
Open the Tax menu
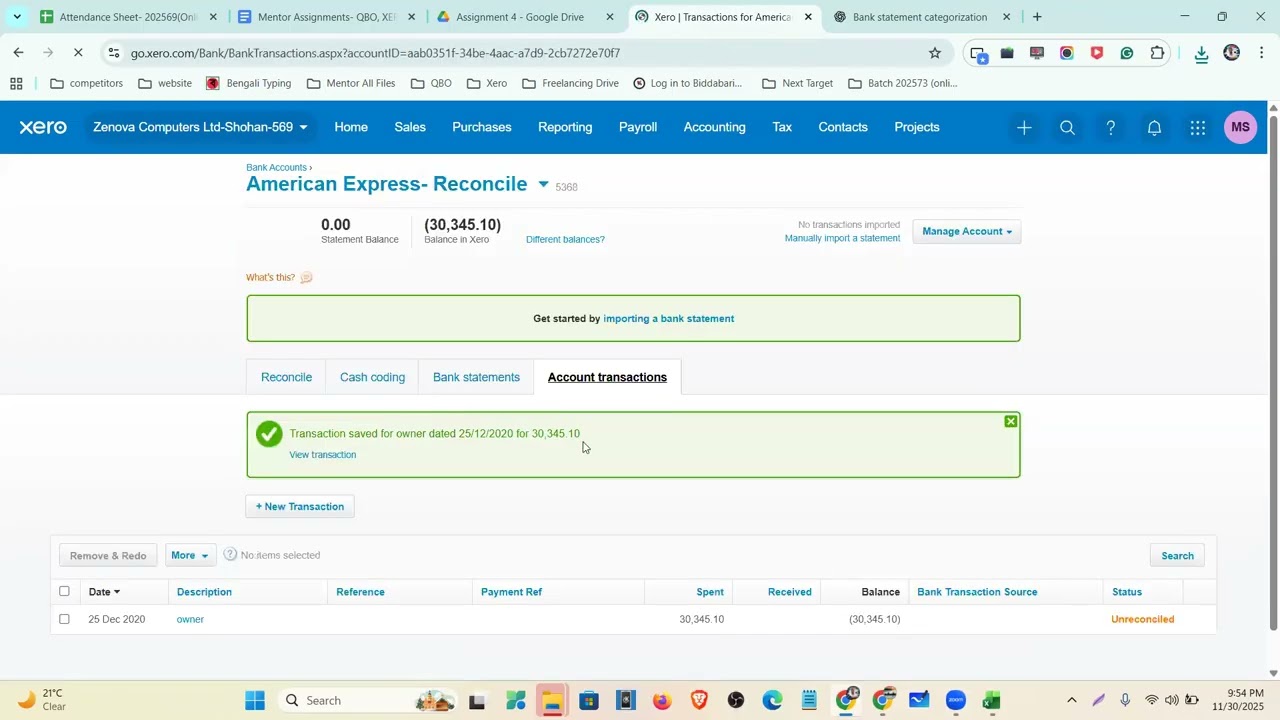click(x=782, y=127)
